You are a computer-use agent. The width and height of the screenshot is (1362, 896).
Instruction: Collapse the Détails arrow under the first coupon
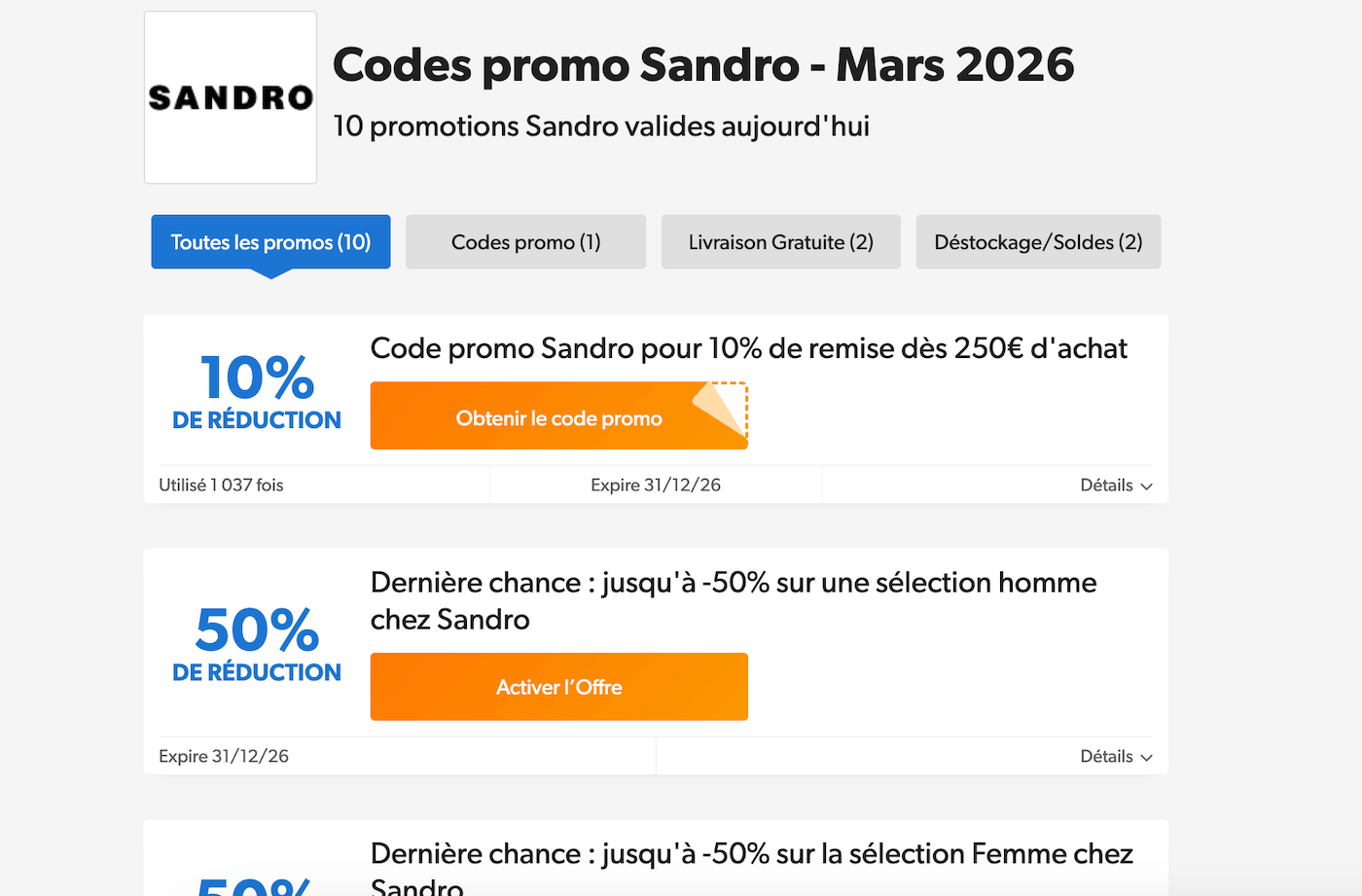(1146, 484)
